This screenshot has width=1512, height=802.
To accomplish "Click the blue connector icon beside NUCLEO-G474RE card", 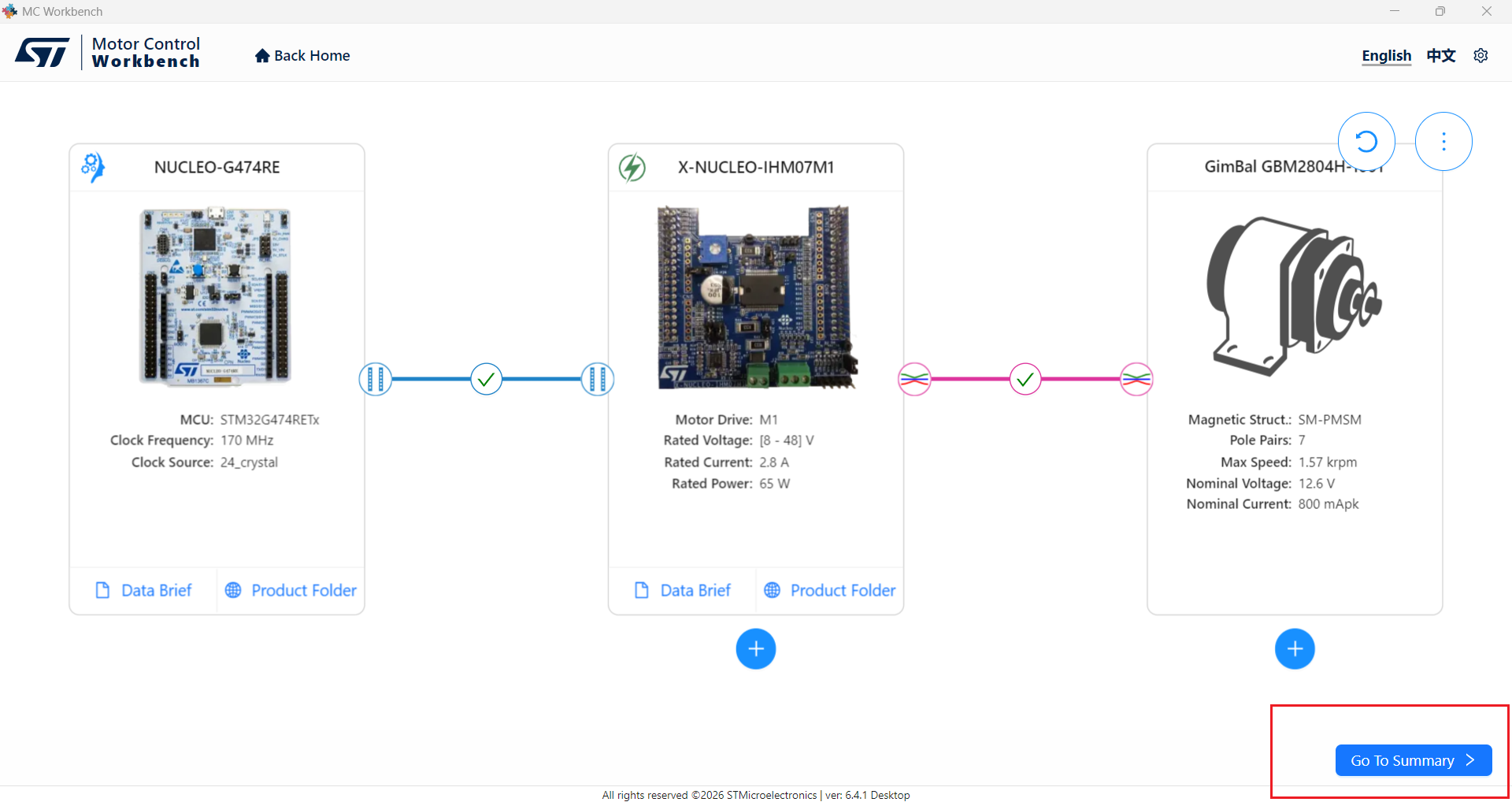I will [376, 380].
